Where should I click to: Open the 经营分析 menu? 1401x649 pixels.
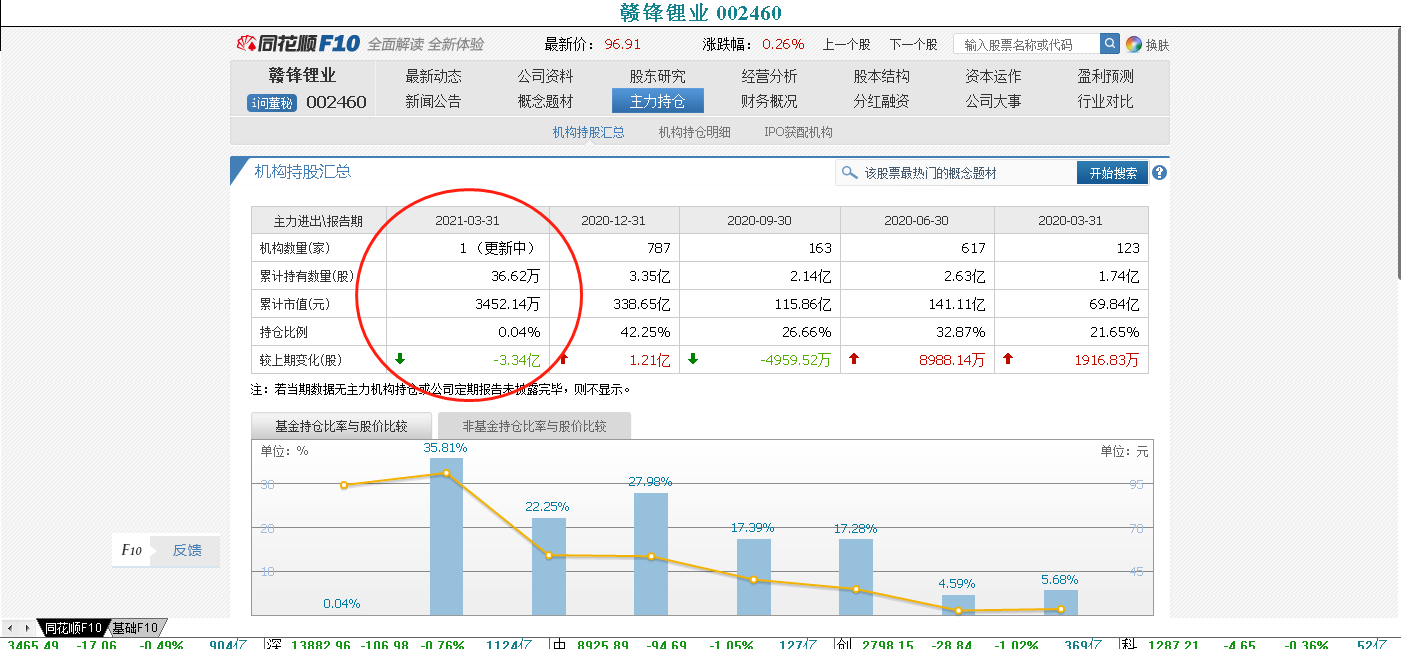coord(769,76)
